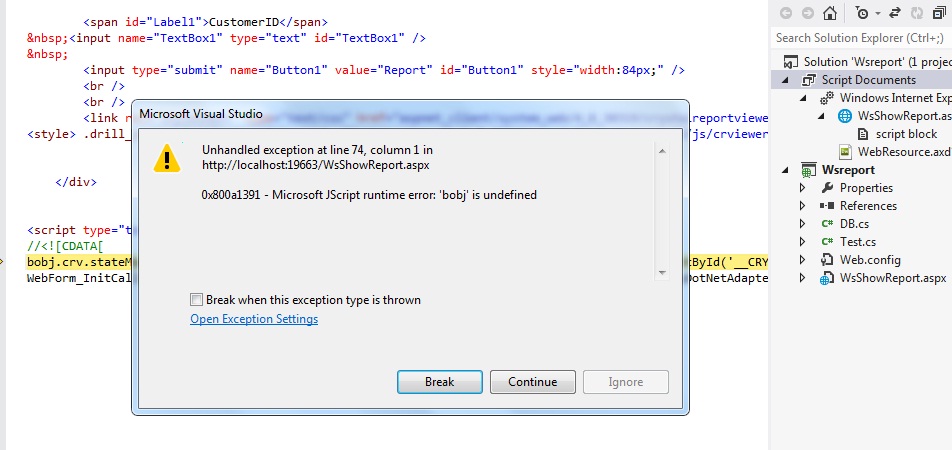Collapse the Wsreport project node

click(786, 170)
